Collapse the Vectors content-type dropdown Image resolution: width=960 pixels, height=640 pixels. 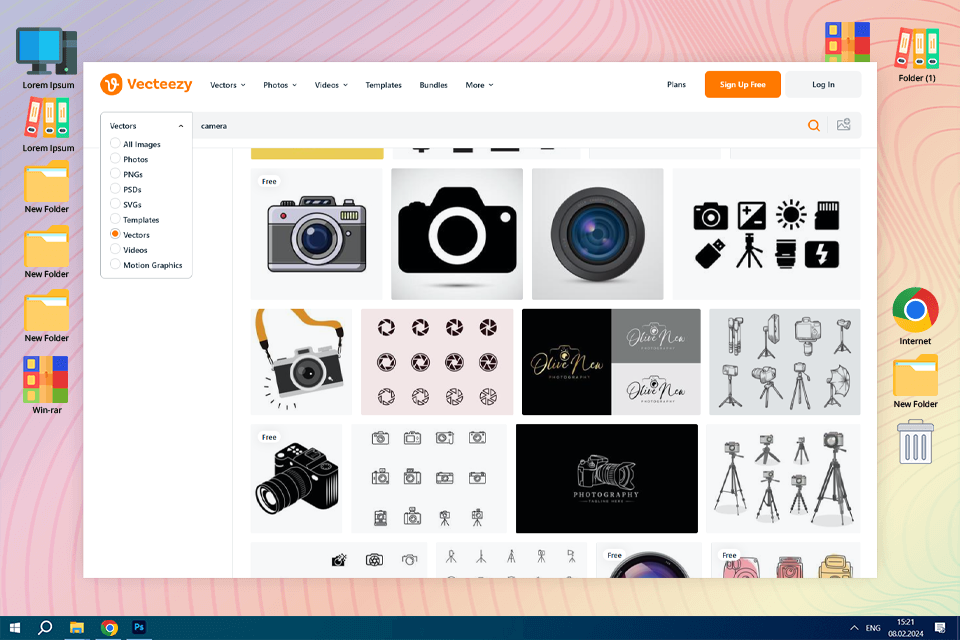146,126
